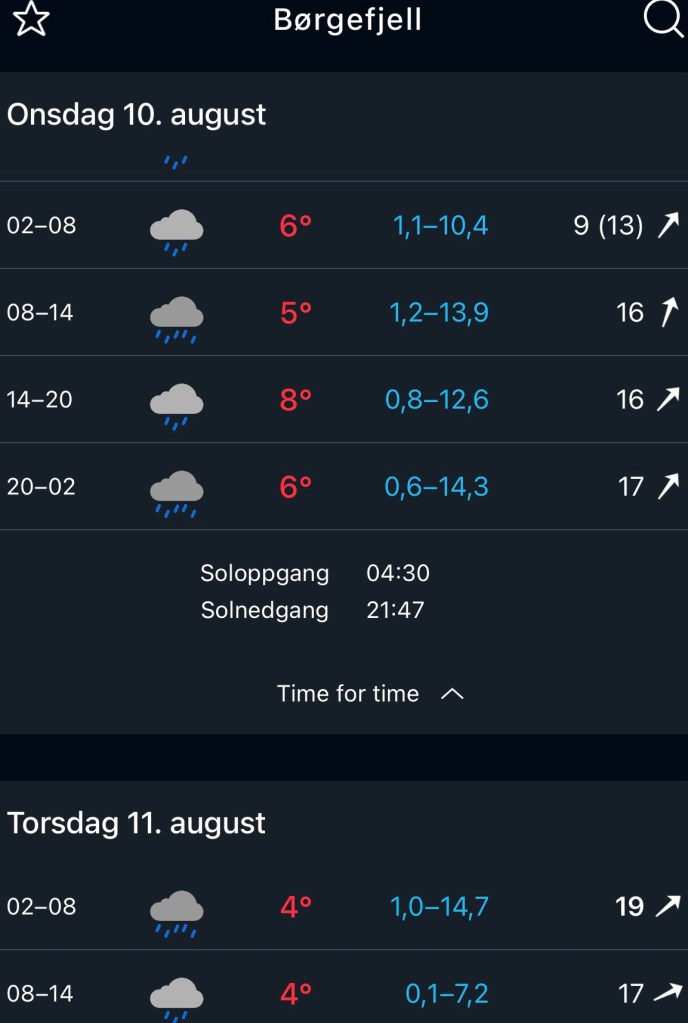Collapse the "Time for time" hourly view
Screen dimensions: 688x1023
tap(348, 694)
